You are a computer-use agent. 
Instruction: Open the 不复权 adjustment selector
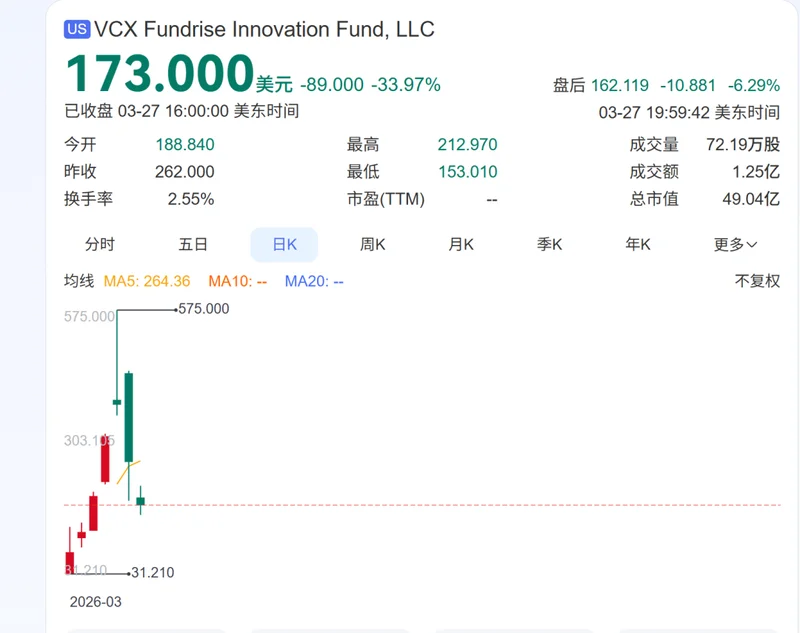tap(757, 281)
